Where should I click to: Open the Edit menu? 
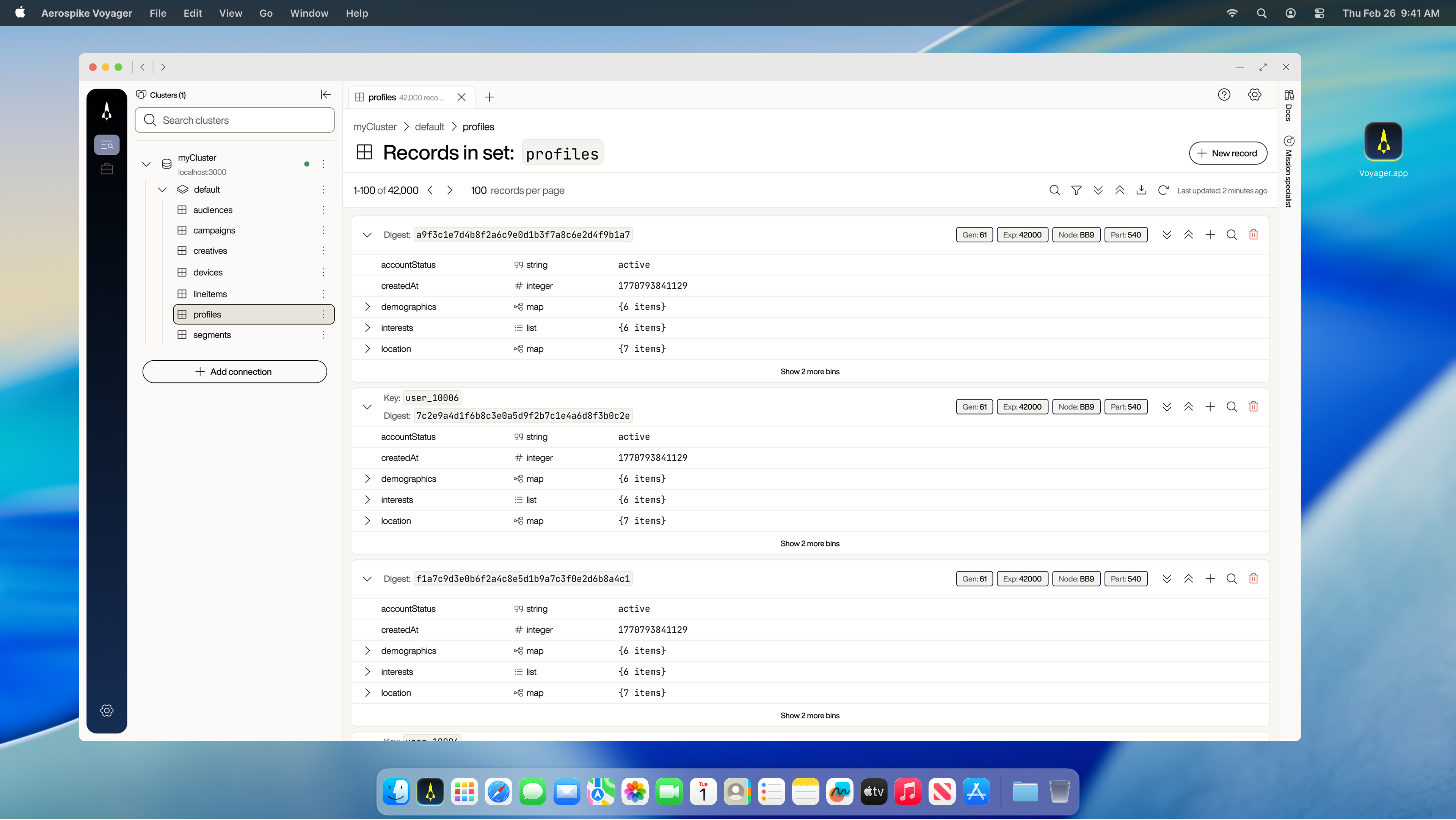(193, 13)
